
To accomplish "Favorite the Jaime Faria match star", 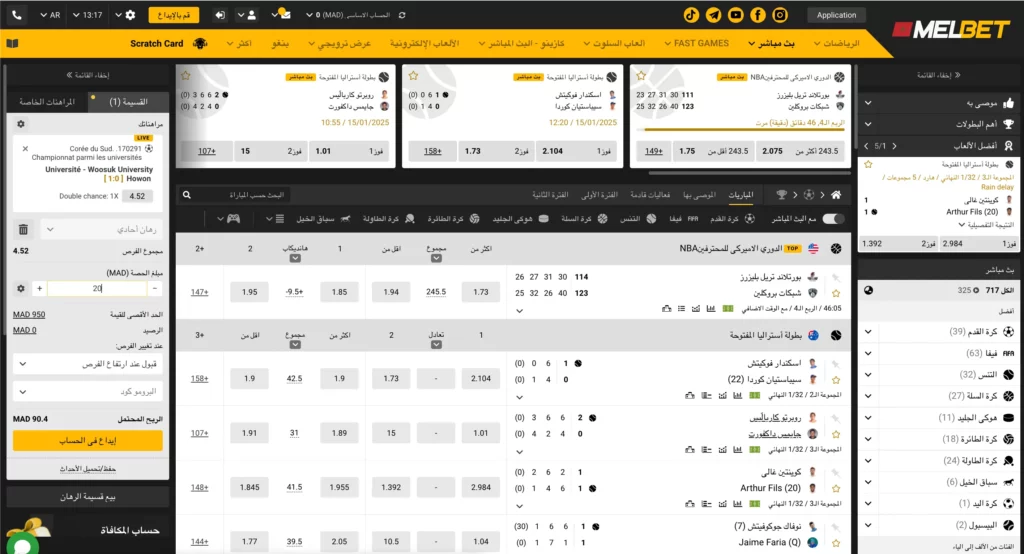I will point(836,542).
